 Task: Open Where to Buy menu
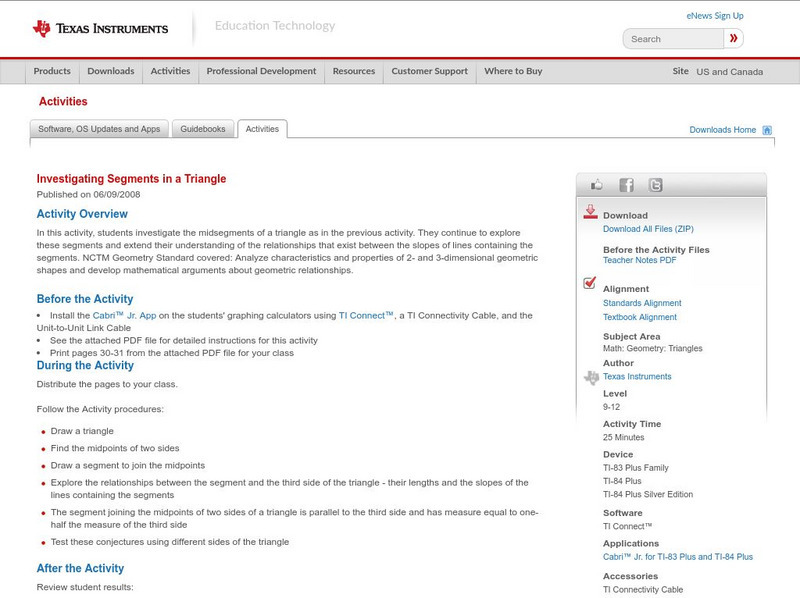(513, 71)
